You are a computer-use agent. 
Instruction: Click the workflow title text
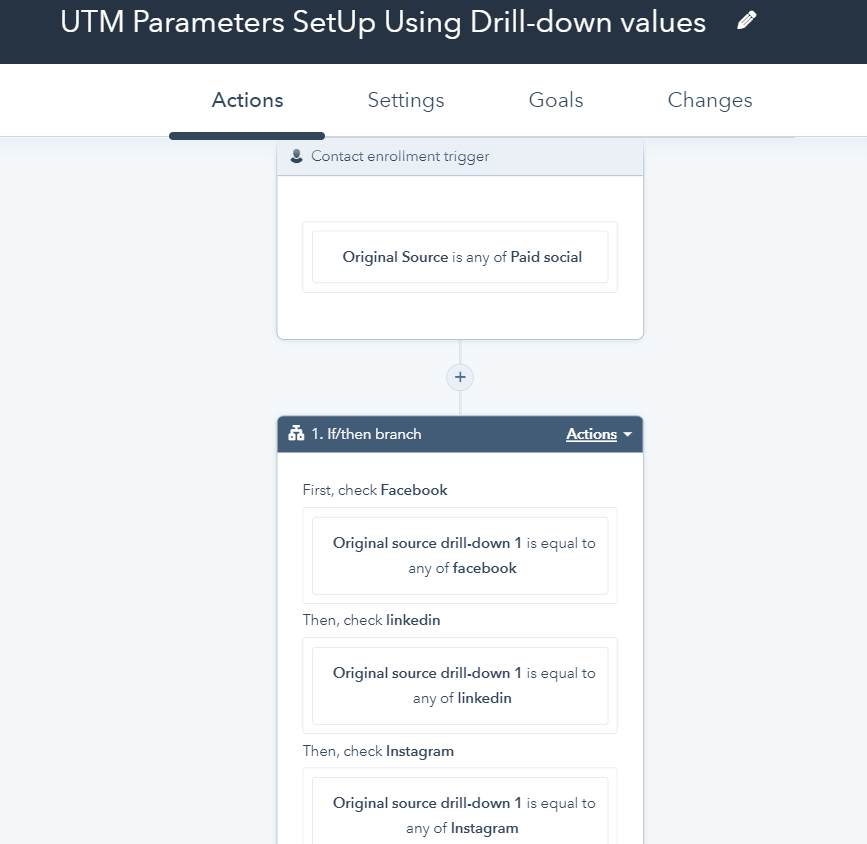point(381,22)
